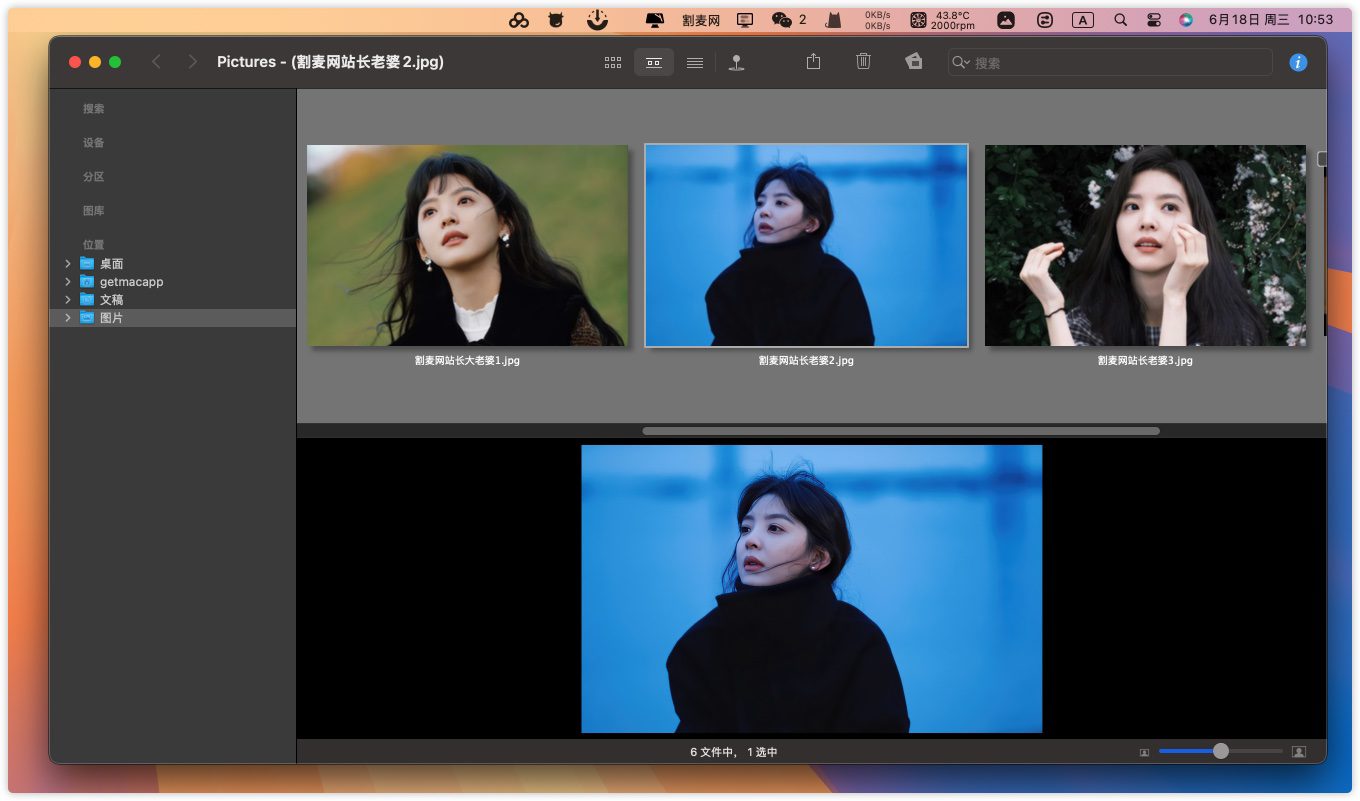Share the selected photo

[813, 62]
